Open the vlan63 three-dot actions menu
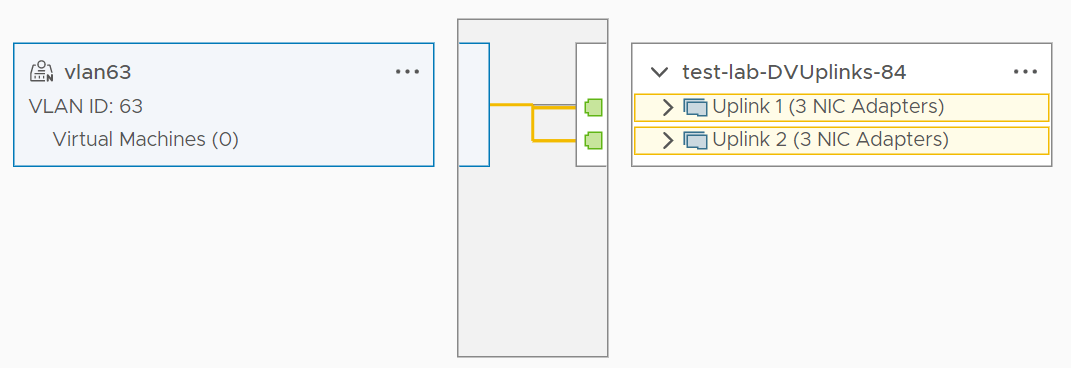 [407, 72]
